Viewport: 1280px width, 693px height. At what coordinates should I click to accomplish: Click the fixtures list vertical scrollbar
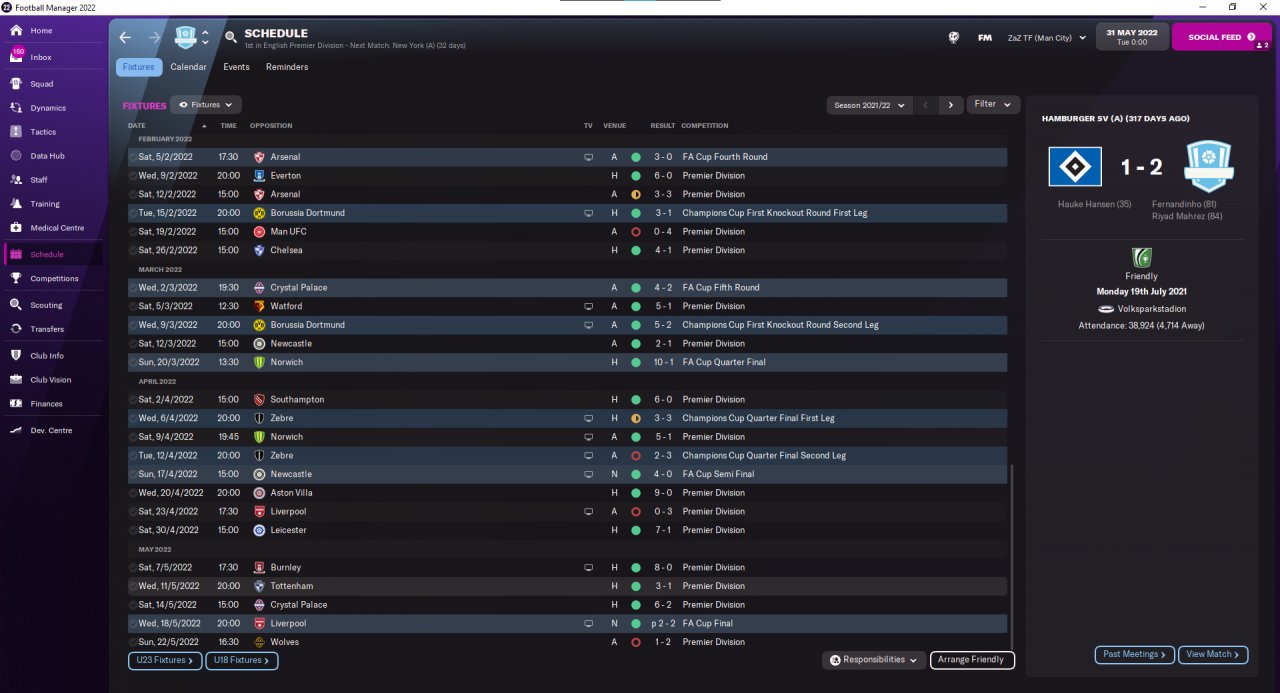click(x=1011, y=556)
